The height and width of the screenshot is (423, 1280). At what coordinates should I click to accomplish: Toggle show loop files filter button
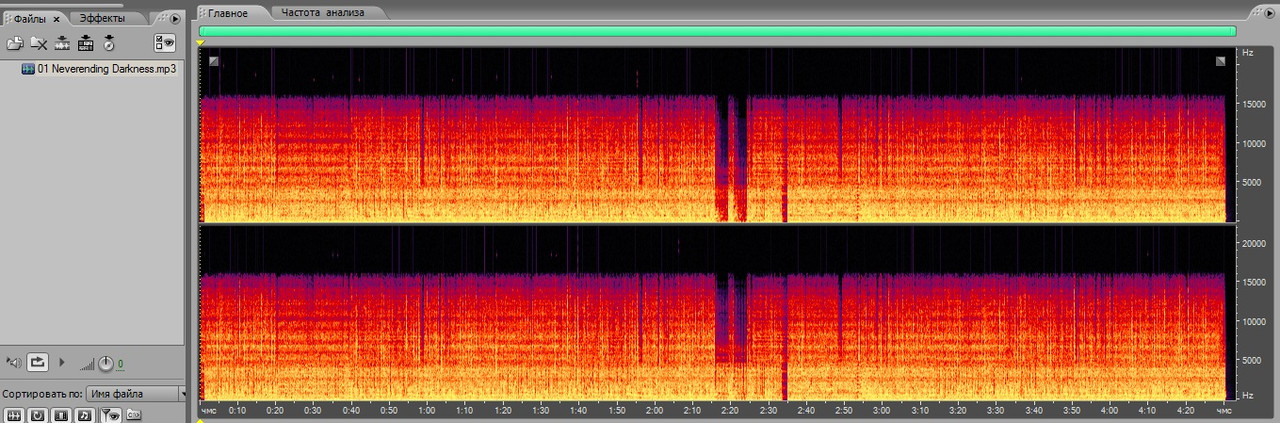(37, 415)
